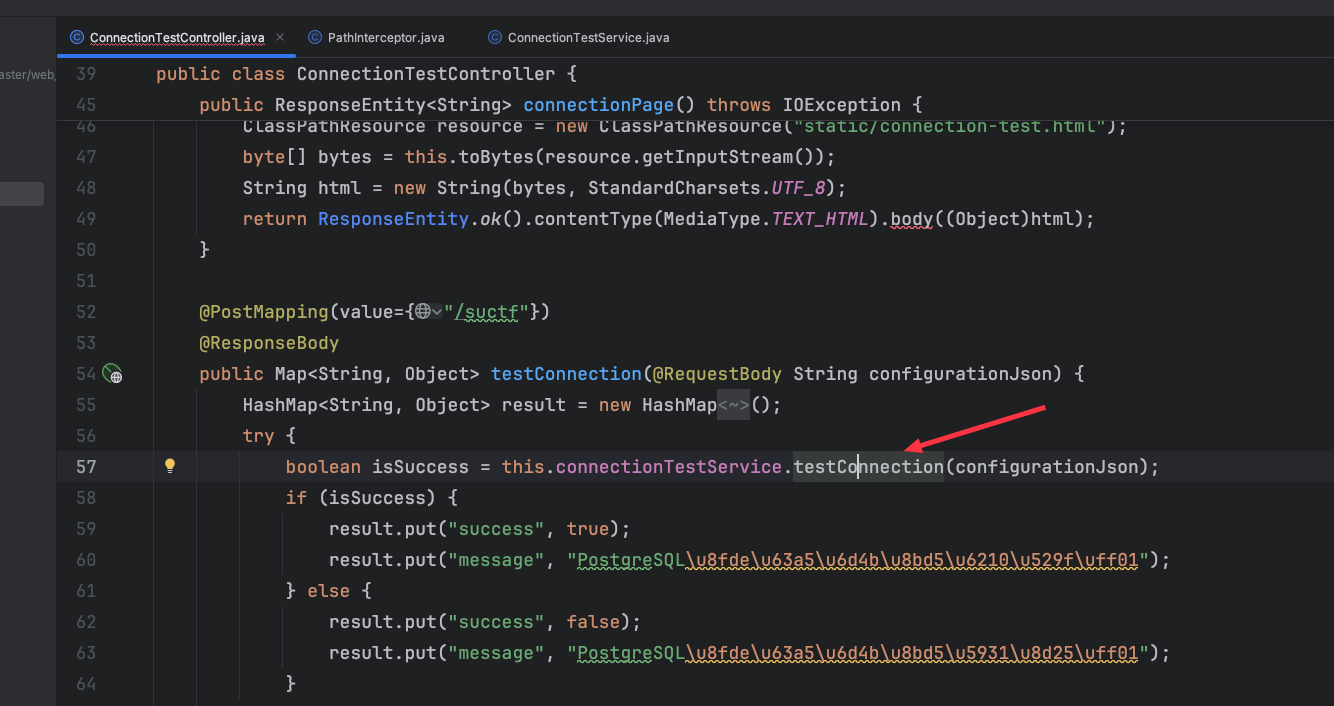1334x706 pixels.
Task: Click the IOException in the sticky header
Action: (x=842, y=105)
